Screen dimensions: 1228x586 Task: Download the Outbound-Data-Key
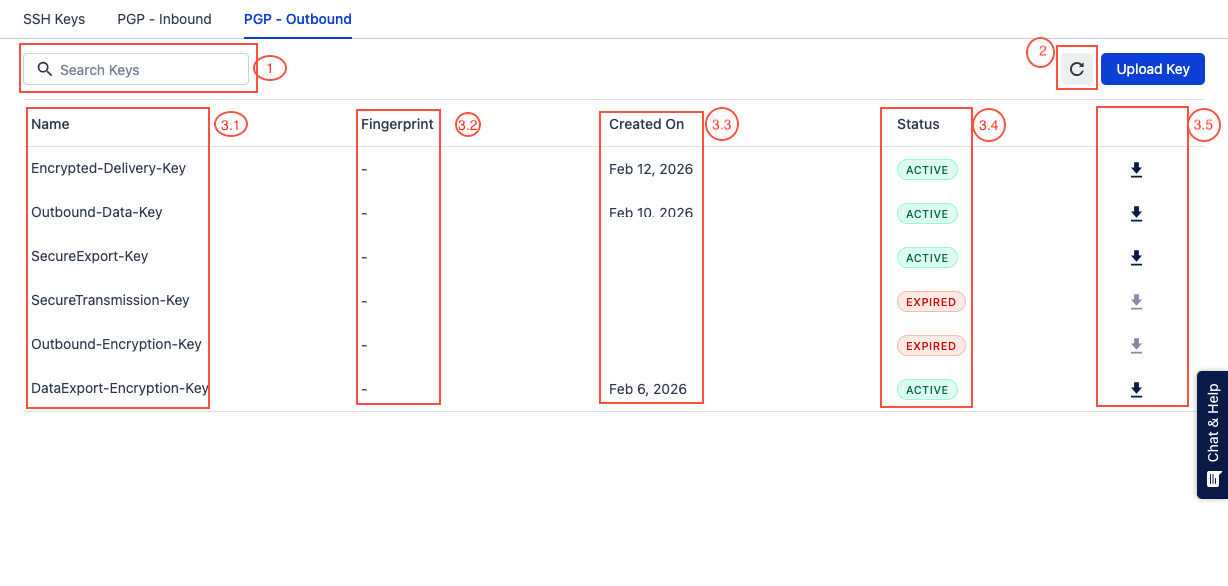click(x=1136, y=214)
